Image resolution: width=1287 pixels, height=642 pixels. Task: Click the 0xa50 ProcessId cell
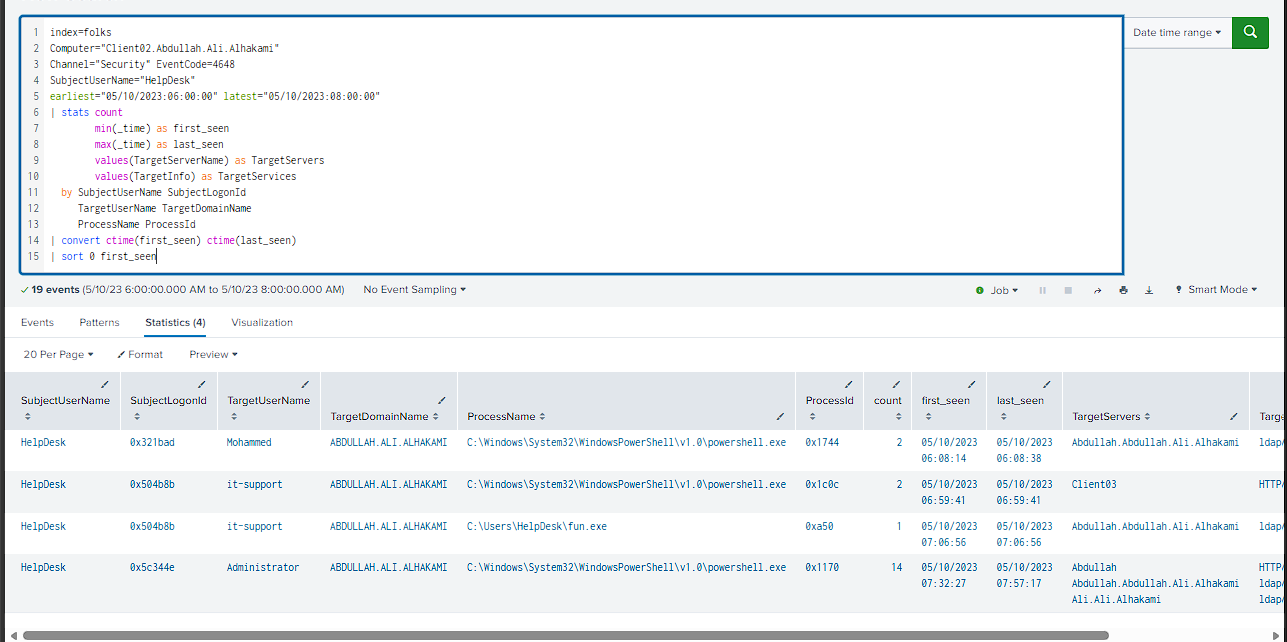pyautogui.click(x=819, y=526)
